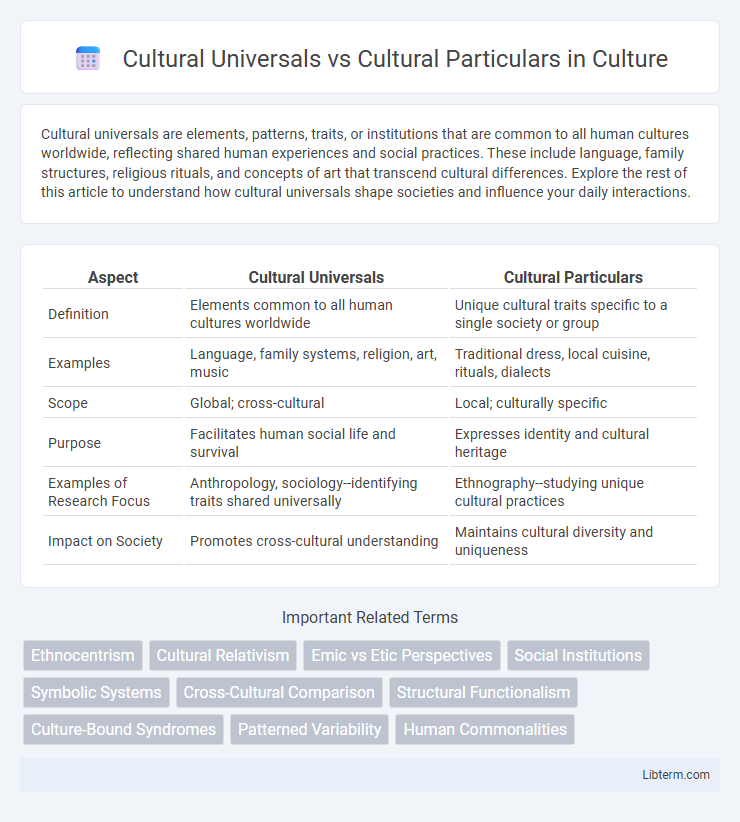Select the Emic vs Etic Perspectives tag

(x=401, y=655)
